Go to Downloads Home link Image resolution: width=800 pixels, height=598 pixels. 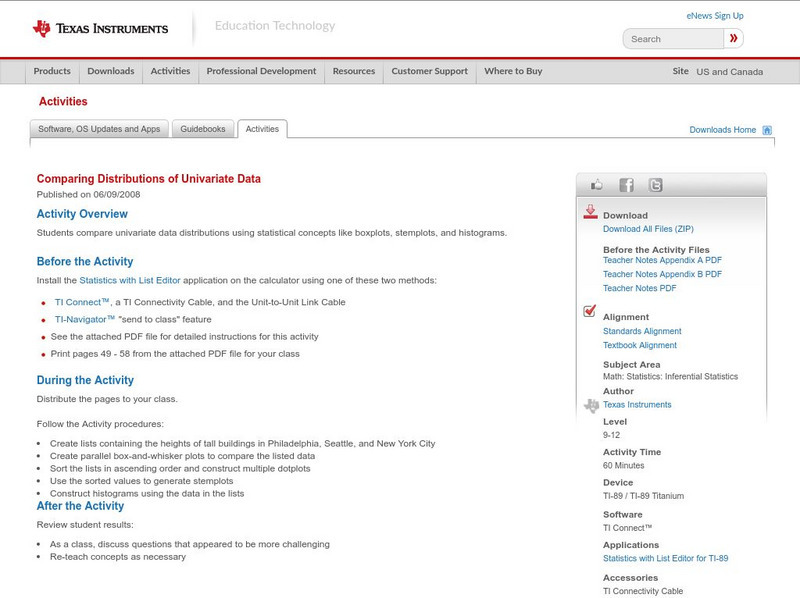722,130
